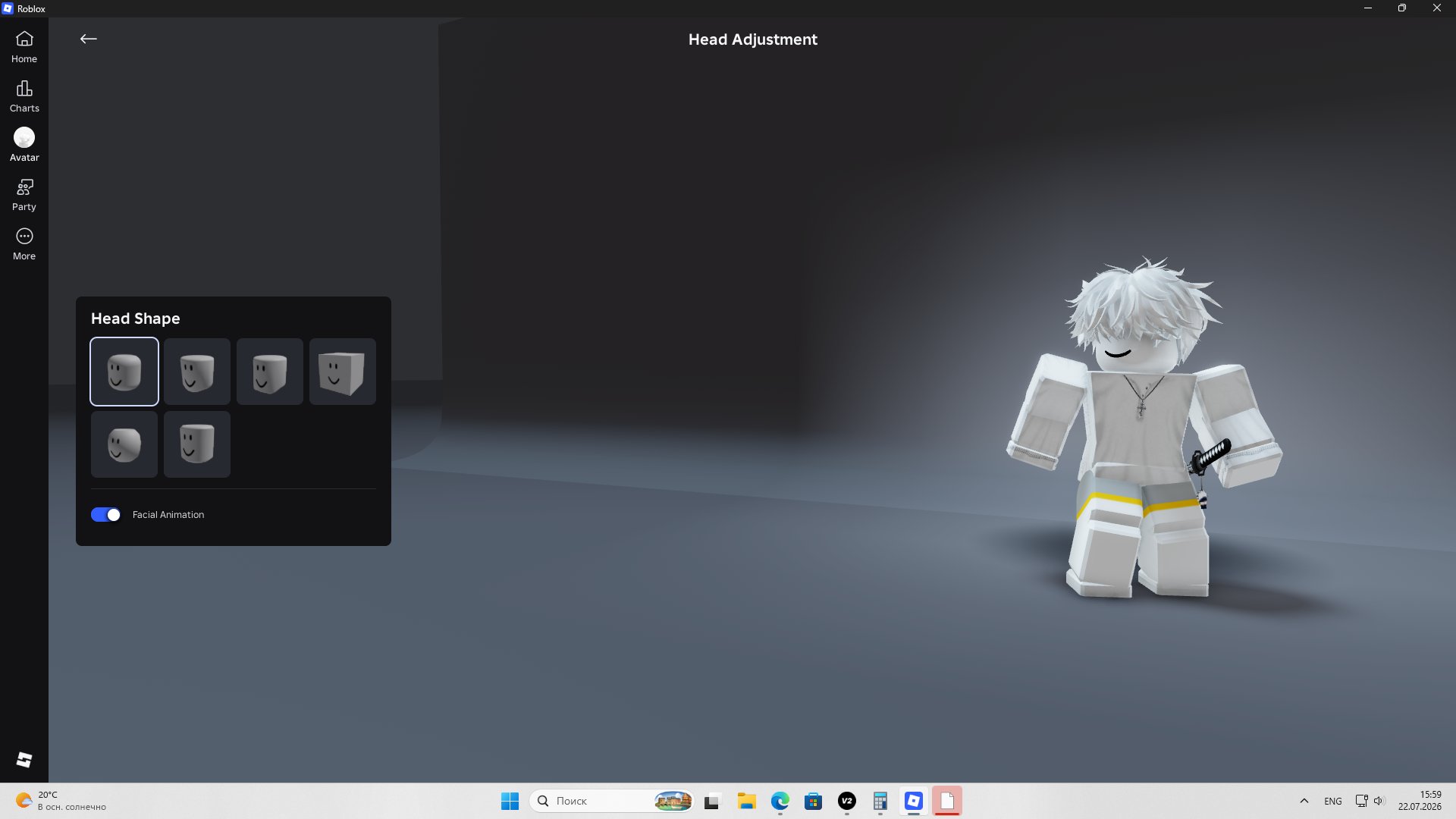Open File Explorer from taskbar
This screenshot has width=1456, height=819.
pos(747,801)
